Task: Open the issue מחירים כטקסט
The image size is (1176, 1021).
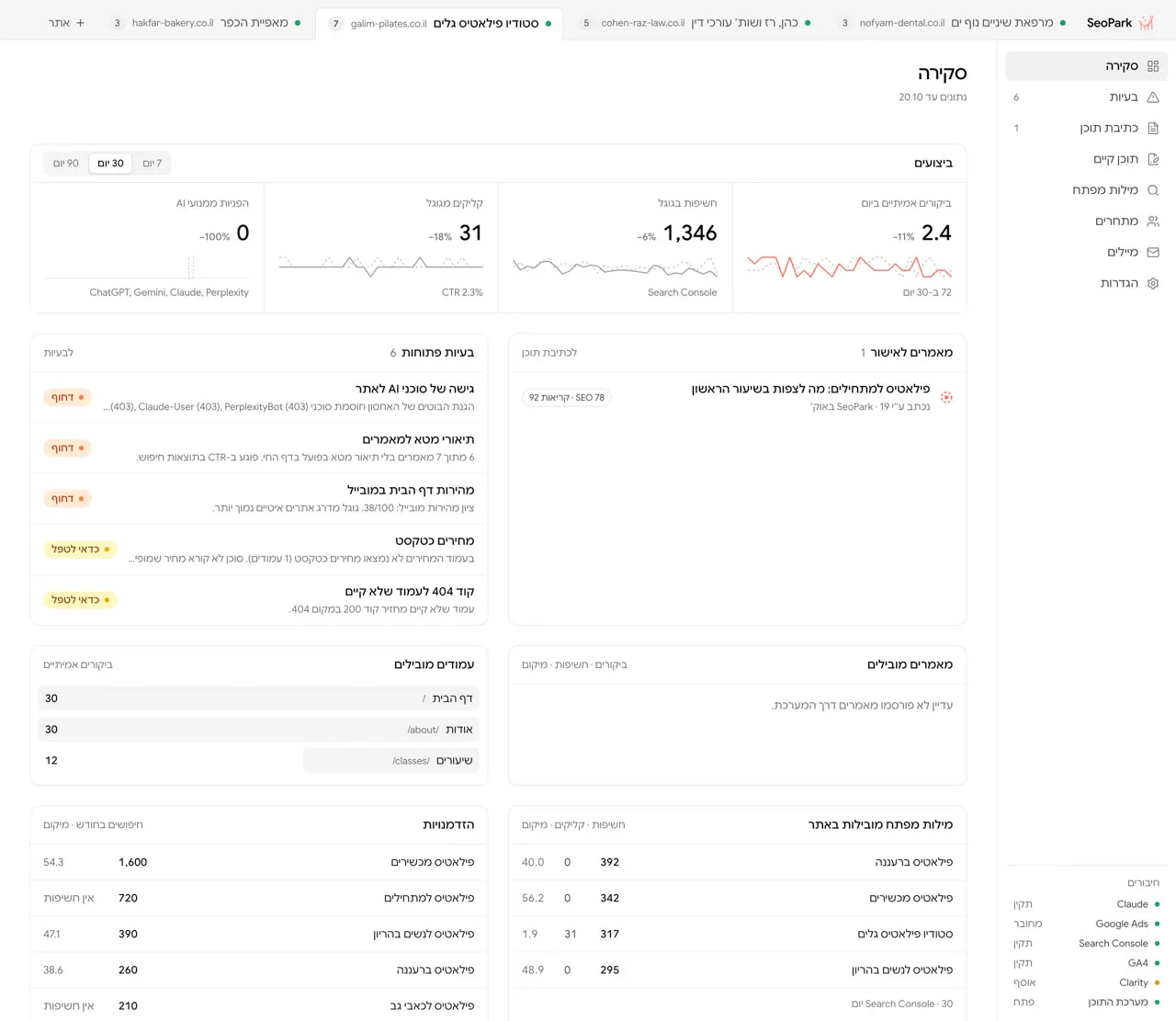Action: (259, 549)
